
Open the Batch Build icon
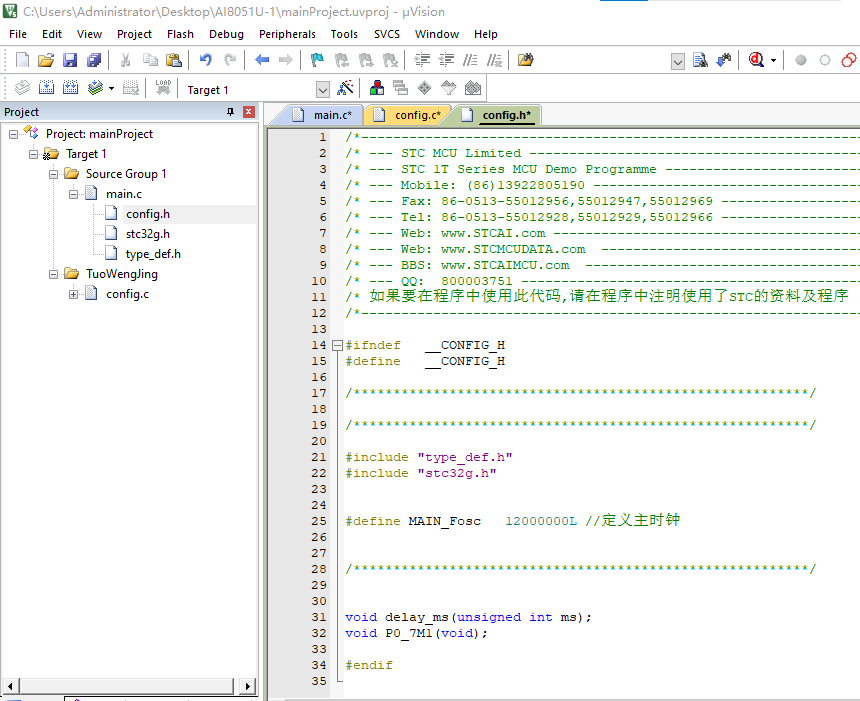point(95,87)
